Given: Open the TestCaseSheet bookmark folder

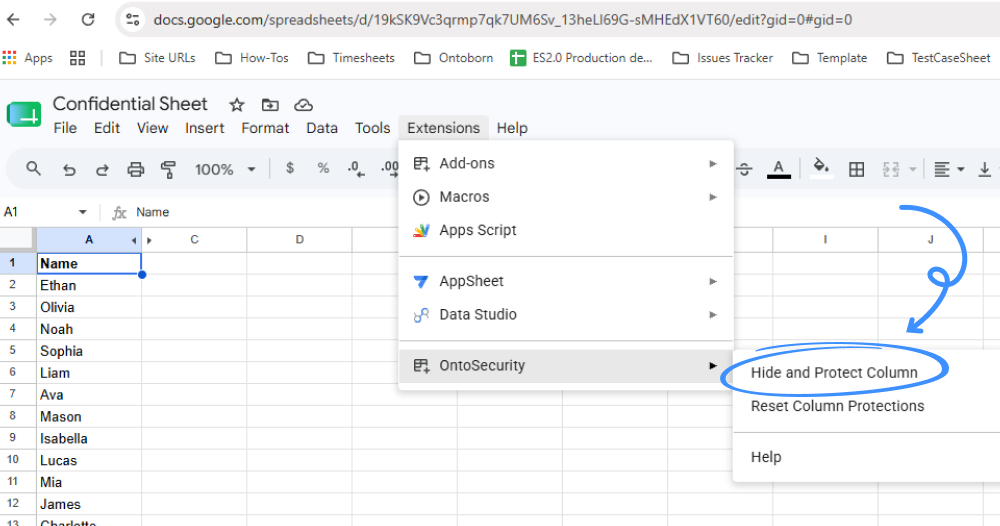Looking at the screenshot, I should (x=939, y=58).
